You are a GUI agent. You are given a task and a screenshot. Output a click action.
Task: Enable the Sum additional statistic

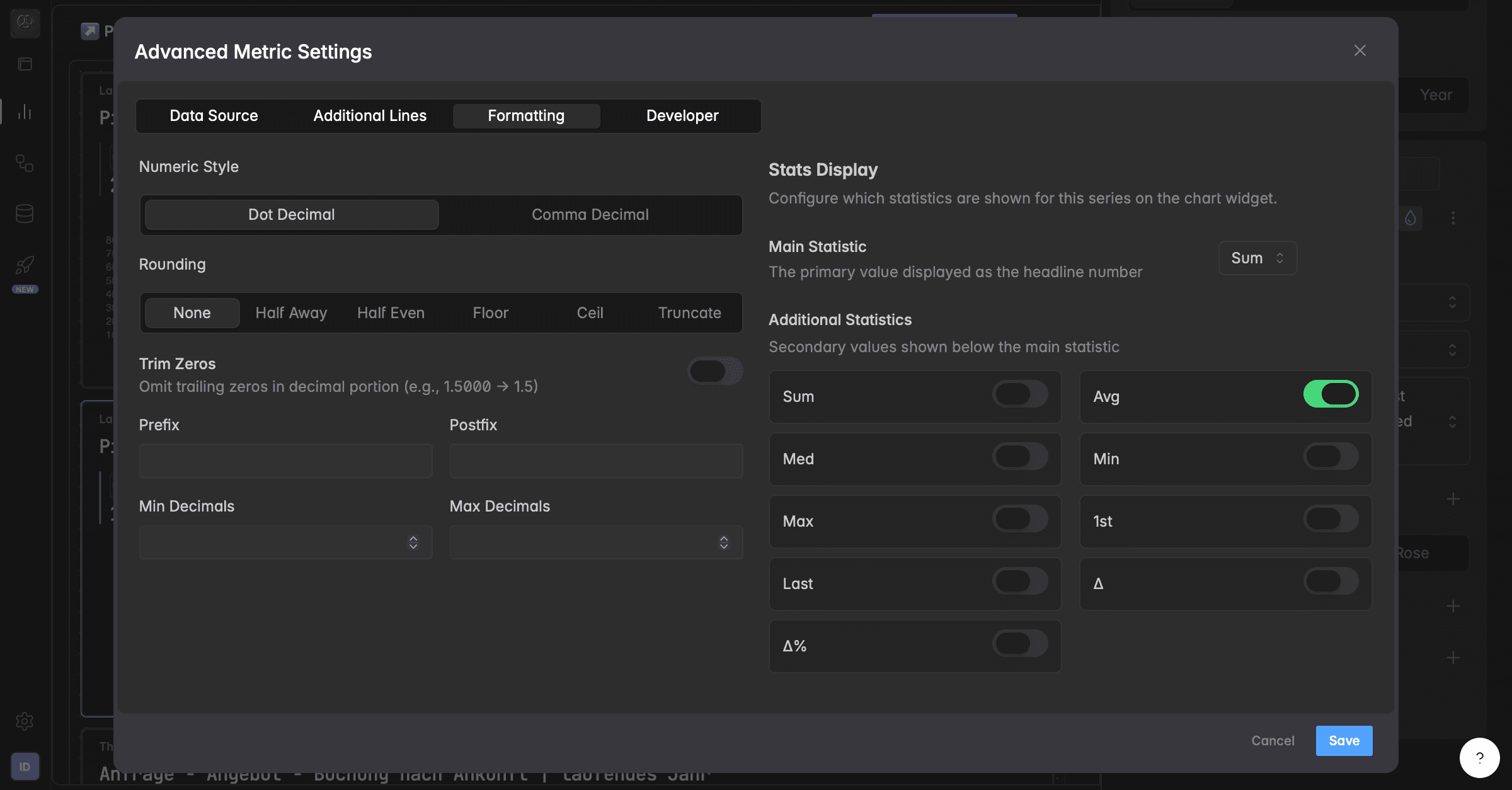point(1020,394)
